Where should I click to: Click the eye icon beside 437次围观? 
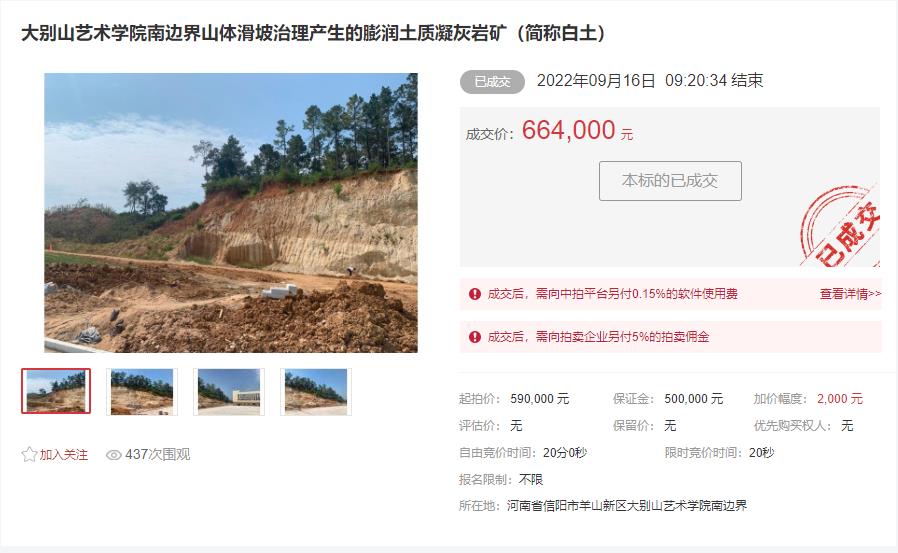(x=113, y=455)
